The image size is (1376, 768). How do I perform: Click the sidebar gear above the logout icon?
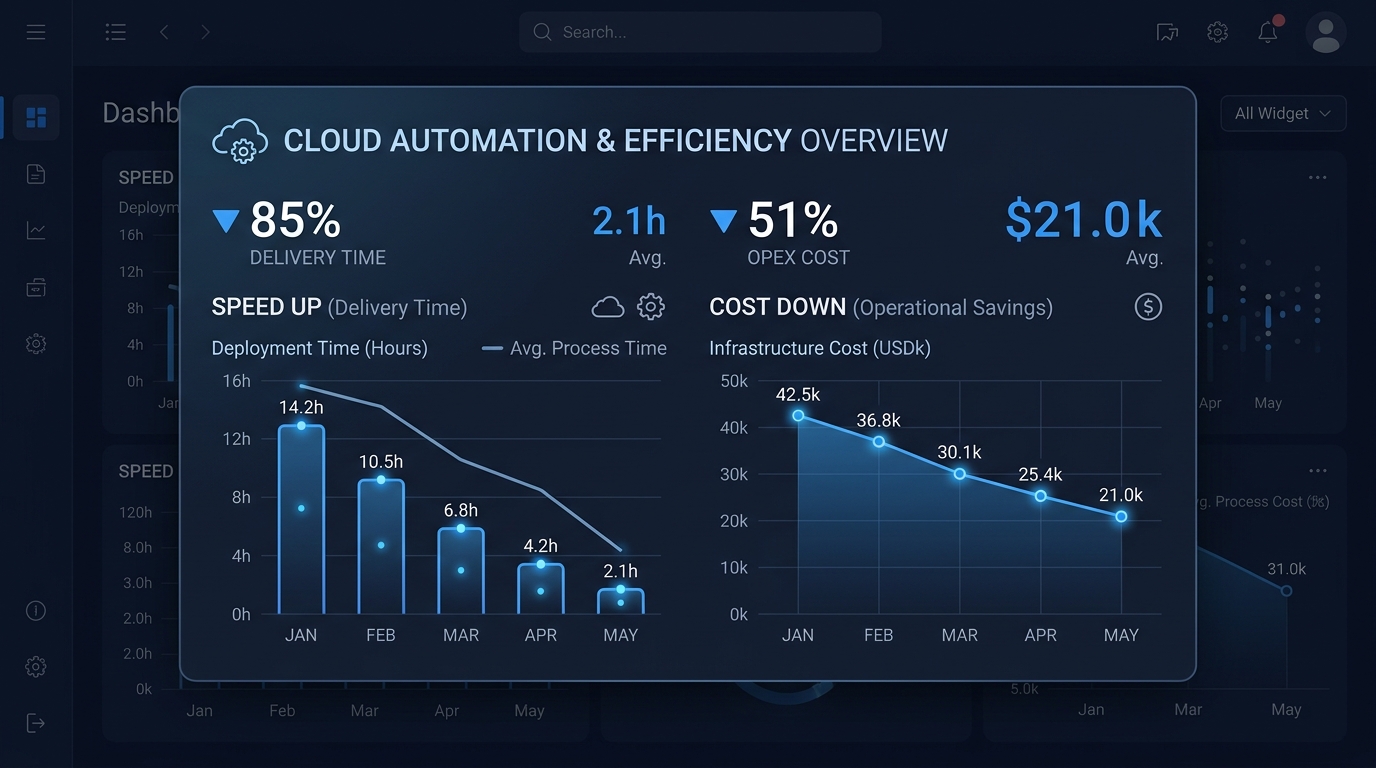coord(36,667)
